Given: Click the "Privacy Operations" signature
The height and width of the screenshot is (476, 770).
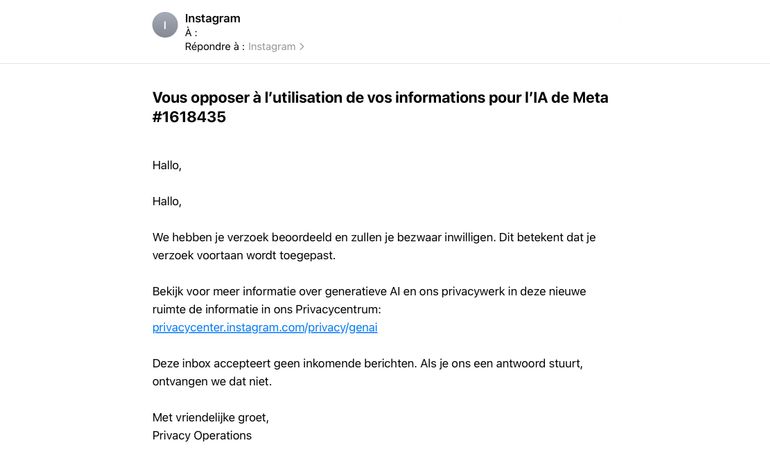Looking at the screenshot, I should 202,435.
